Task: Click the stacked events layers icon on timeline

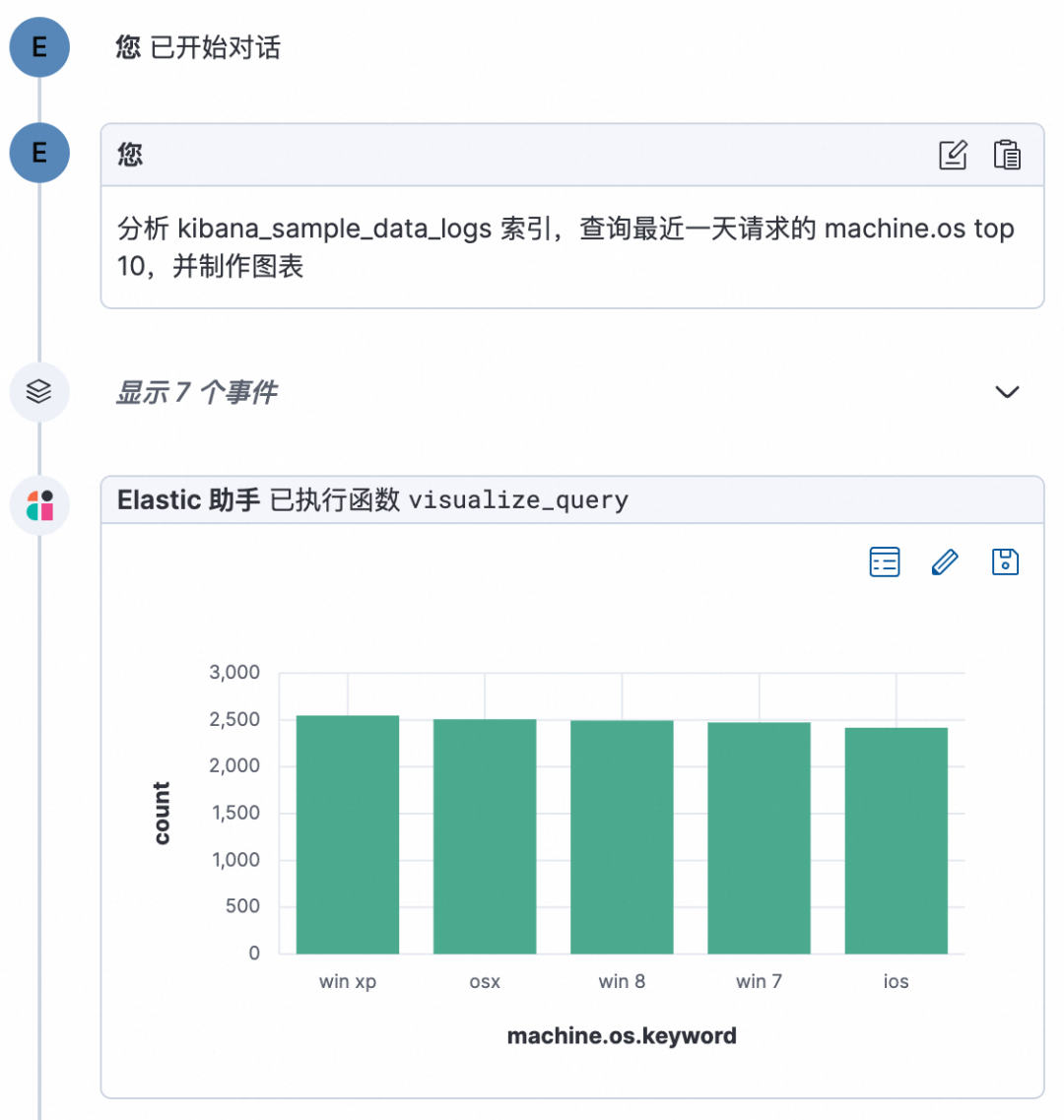Action: (x=39, y=391)
